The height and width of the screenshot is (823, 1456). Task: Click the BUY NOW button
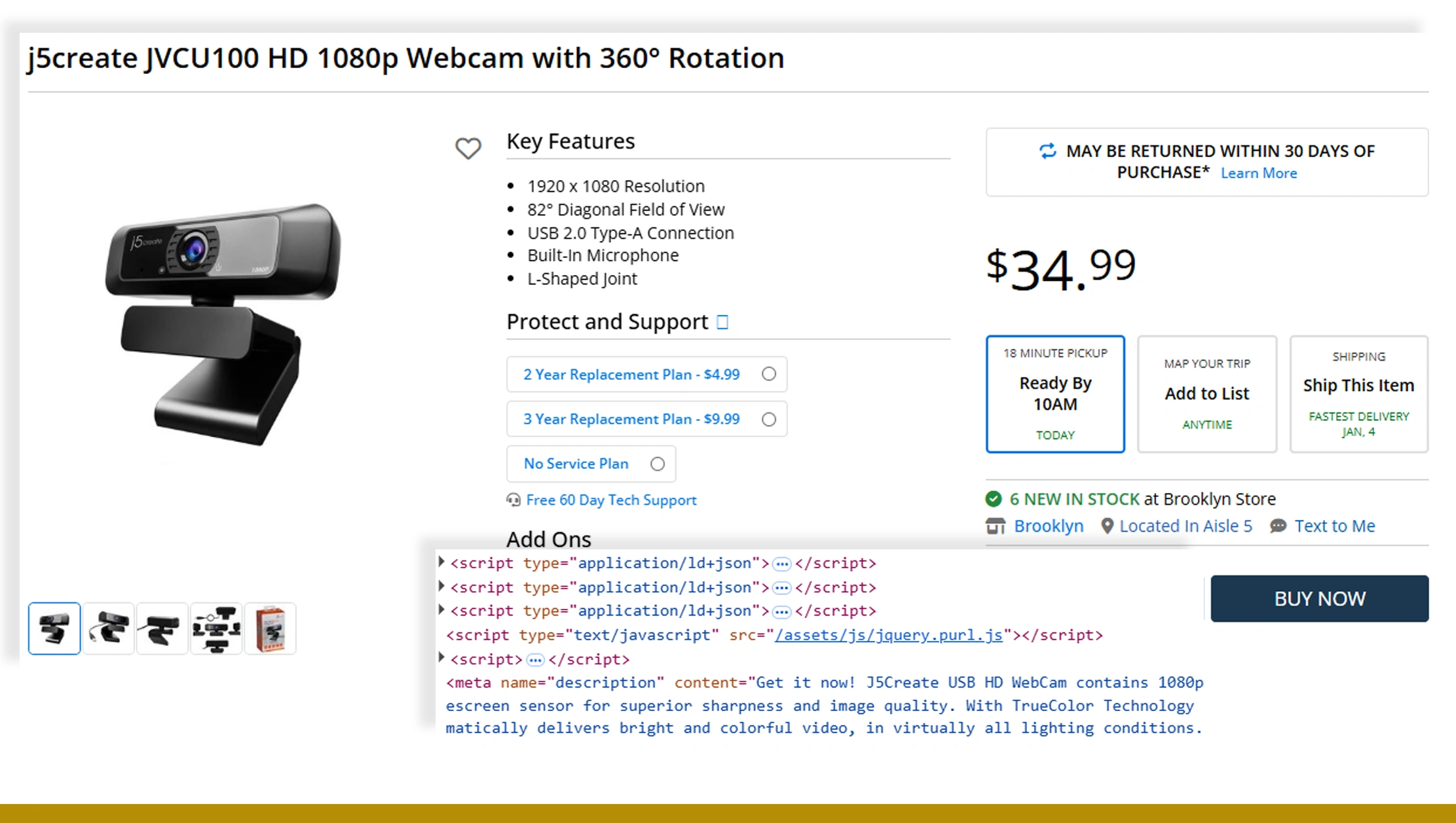click(1319, 598)
